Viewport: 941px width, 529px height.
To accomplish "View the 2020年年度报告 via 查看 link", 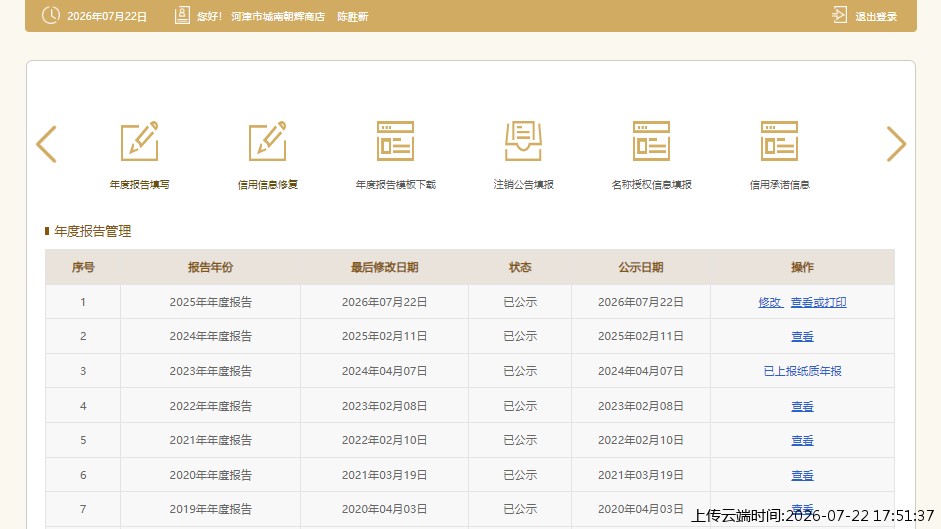I will tap(802, 475).
